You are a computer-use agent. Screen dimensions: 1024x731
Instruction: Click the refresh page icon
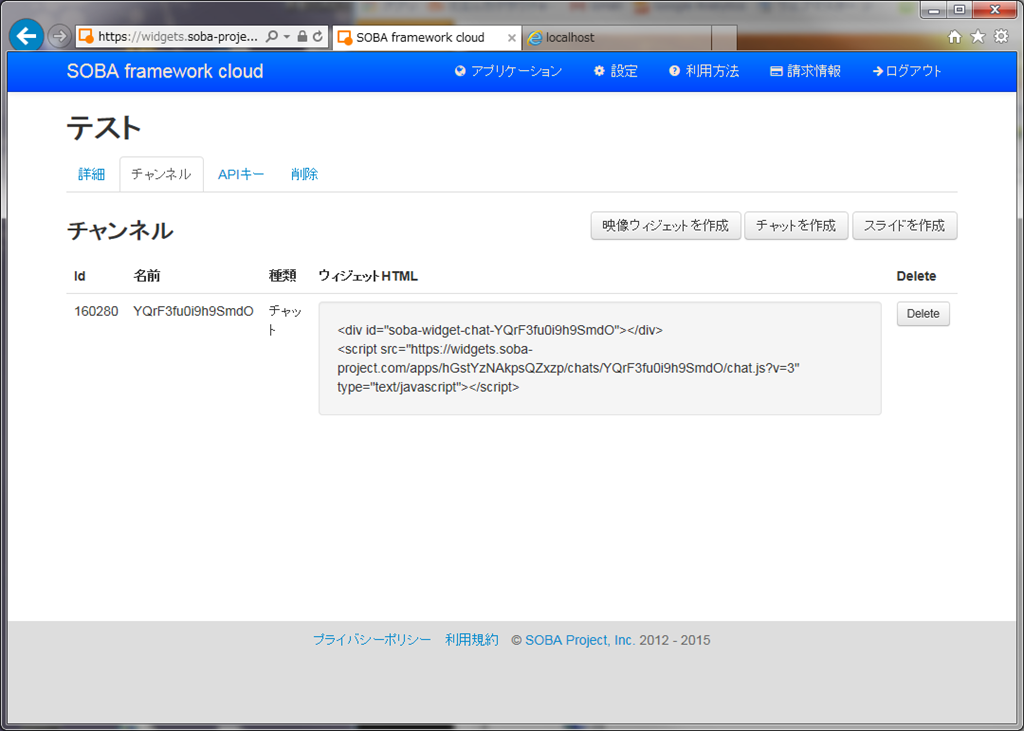point(317,37)
